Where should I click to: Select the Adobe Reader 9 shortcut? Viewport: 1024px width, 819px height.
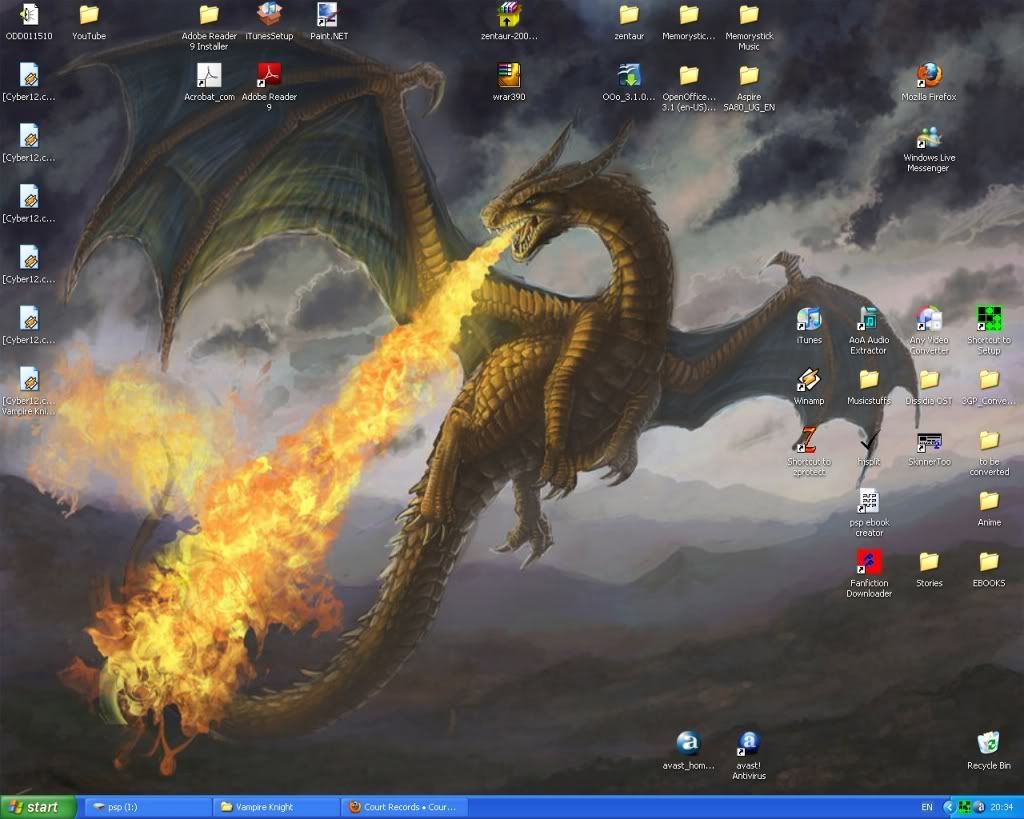click(269, 76)
